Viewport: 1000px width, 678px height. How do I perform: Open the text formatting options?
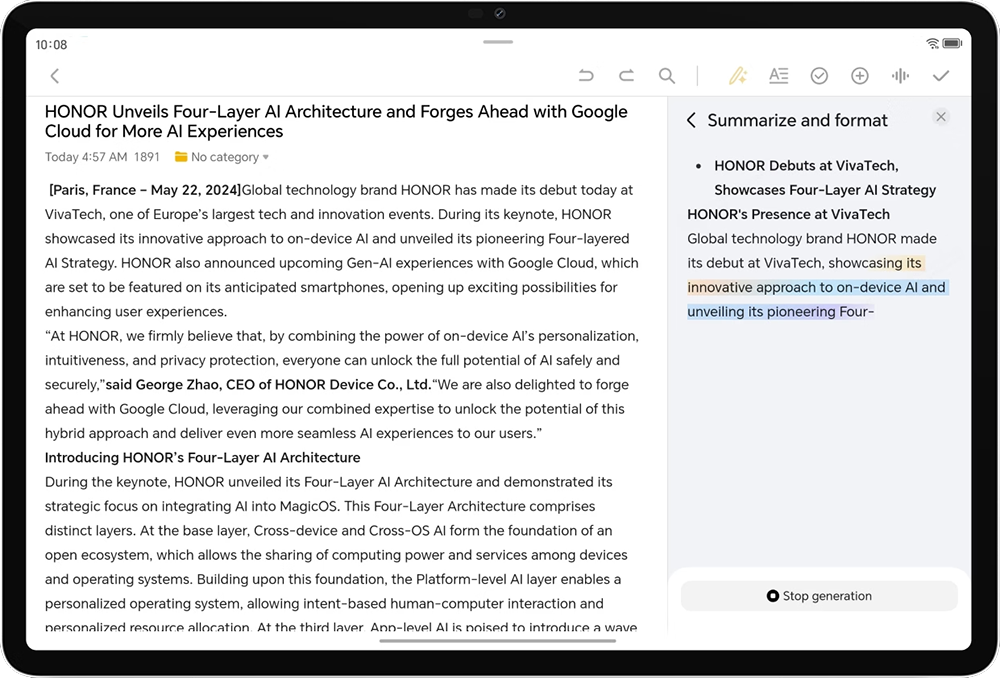pyautogui.click(x=779, y=76)
